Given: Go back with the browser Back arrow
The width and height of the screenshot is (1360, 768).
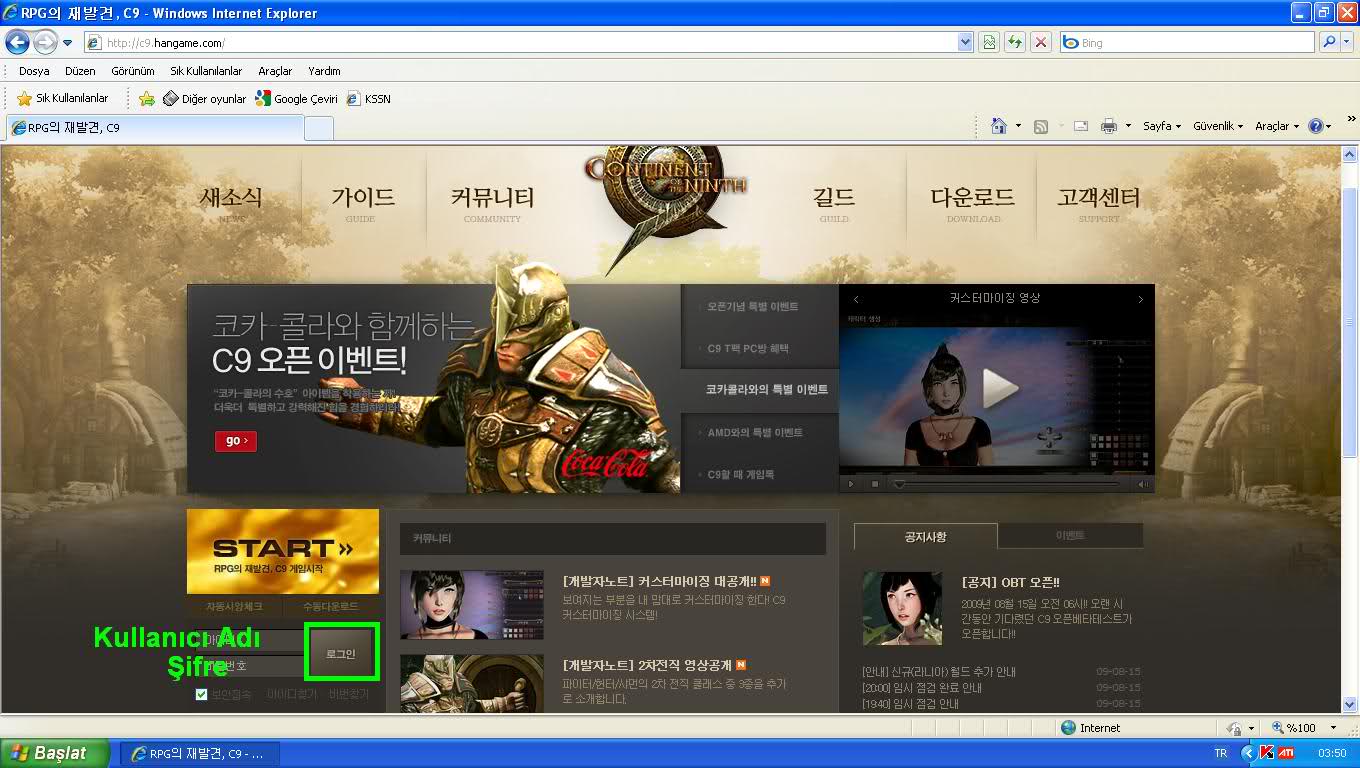Looking at the screenshot, I should point(17,42).
